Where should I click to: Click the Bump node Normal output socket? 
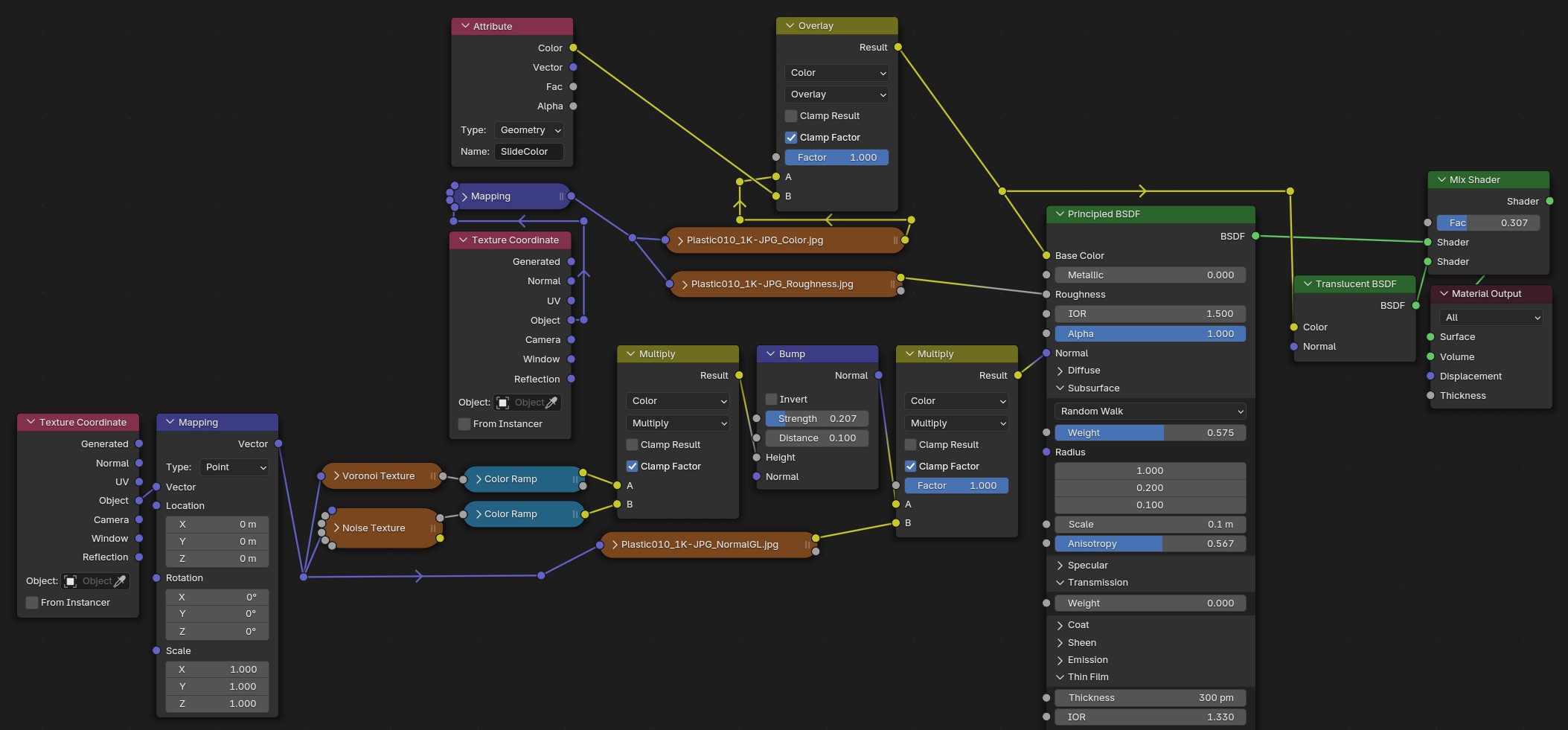coord(879,375)
